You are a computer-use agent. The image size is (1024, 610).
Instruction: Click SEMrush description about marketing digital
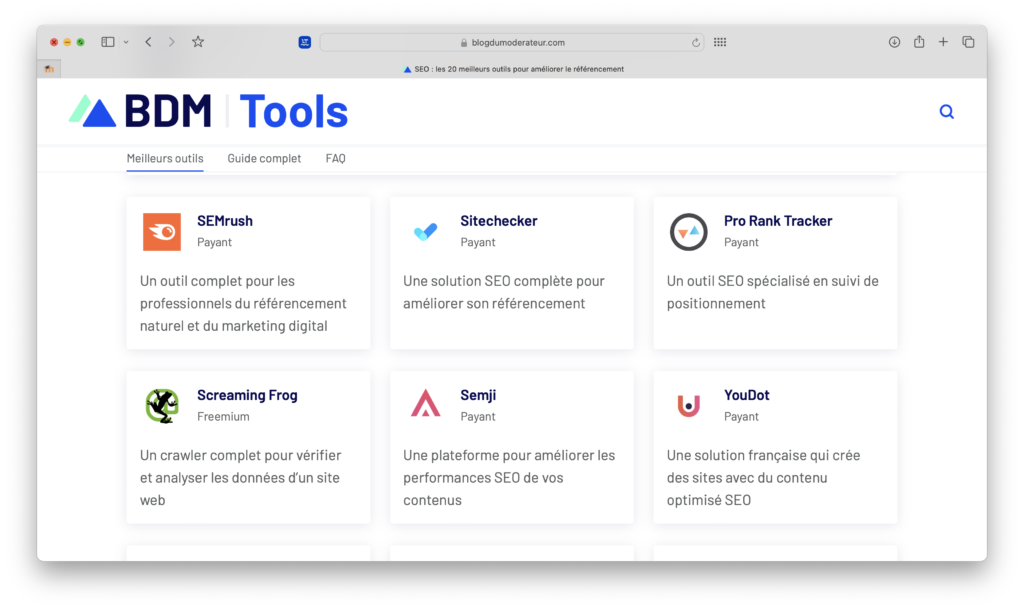point(243,303)
